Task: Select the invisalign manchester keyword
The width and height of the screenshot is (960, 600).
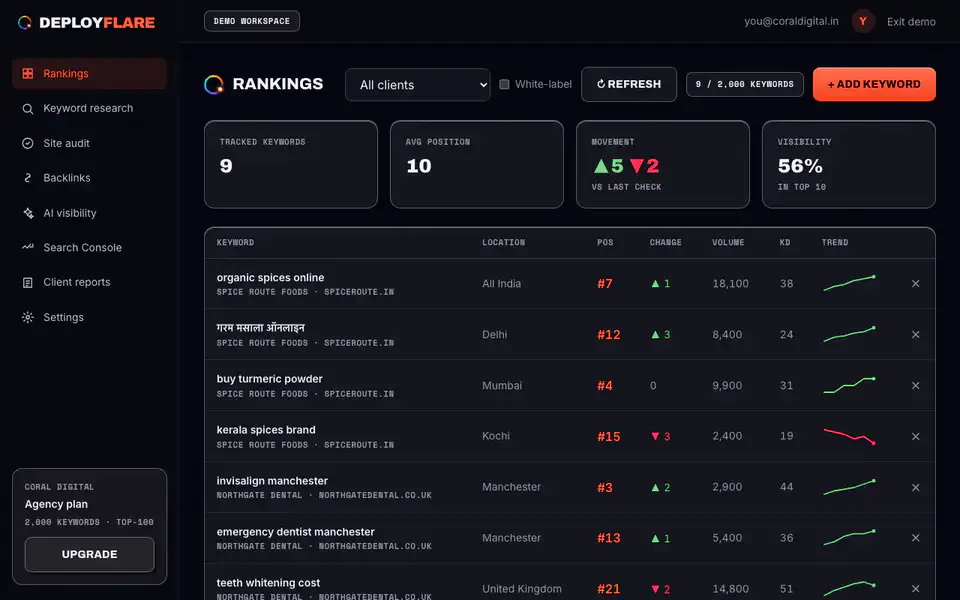Action: (x=272, y=481)
